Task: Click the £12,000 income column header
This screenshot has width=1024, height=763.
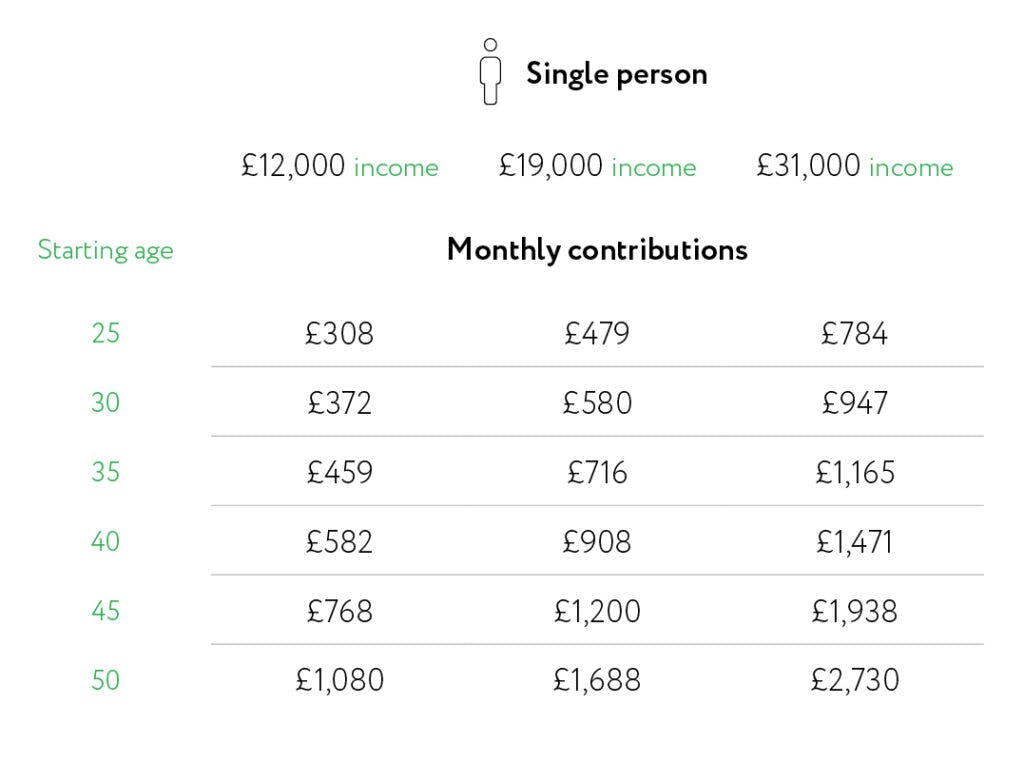Action: pyautogui.click(x=340, y=166)
